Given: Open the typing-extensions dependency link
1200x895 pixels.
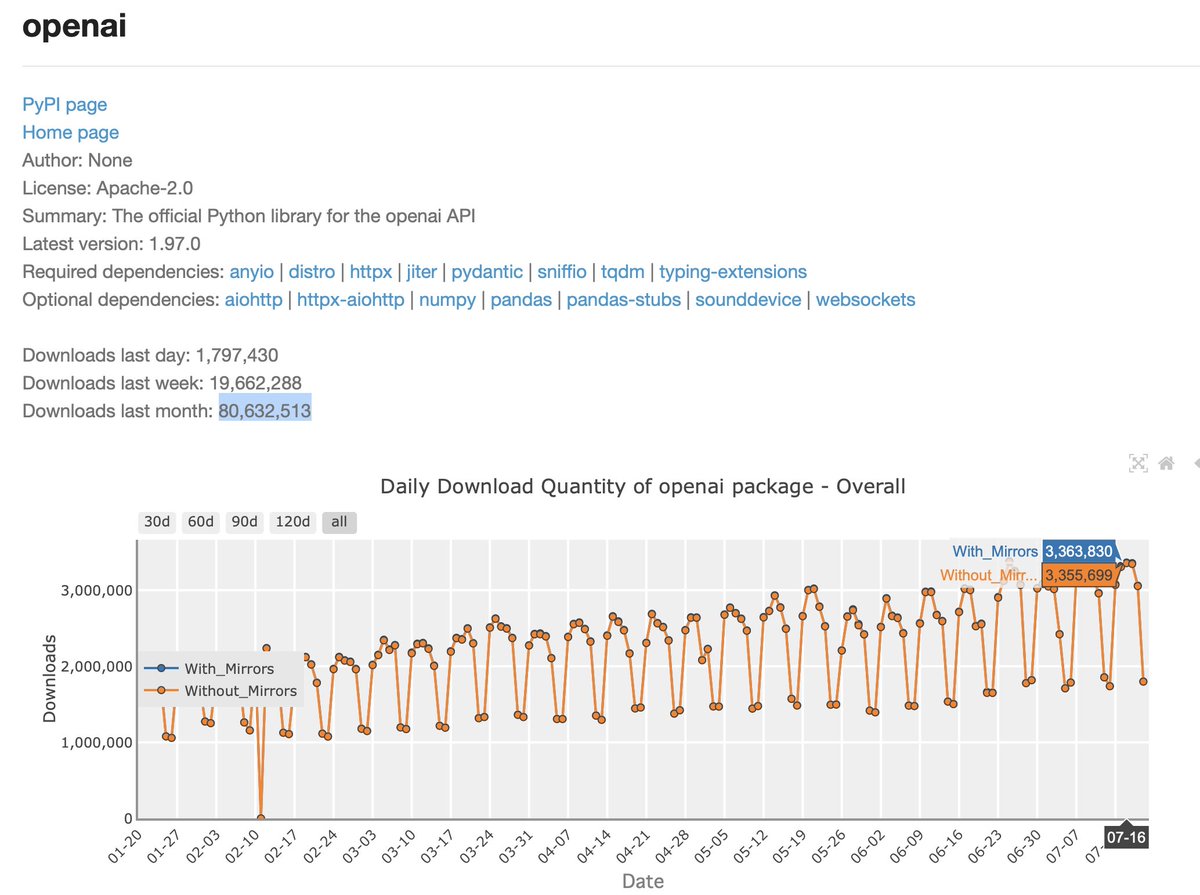Looking at the screenshot, I should 733,272.
